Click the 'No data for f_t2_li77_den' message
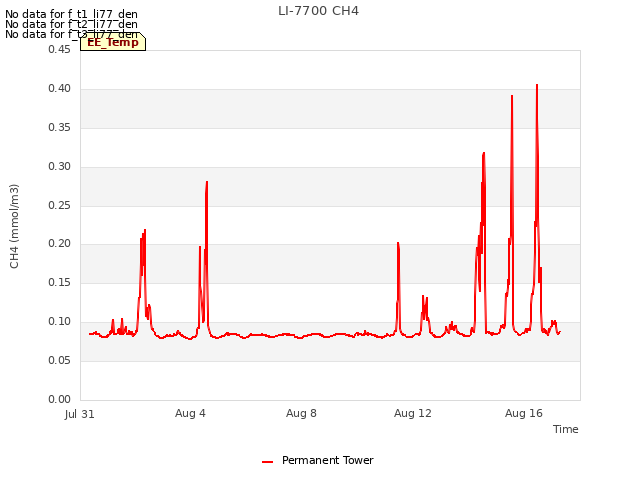Screen dimensions: 640x480 [x=71, y=24]
